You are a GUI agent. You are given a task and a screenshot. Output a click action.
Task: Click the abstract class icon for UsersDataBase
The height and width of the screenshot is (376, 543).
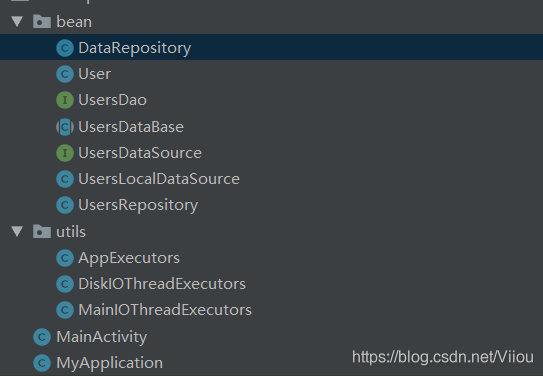click(x=65, y=127)
